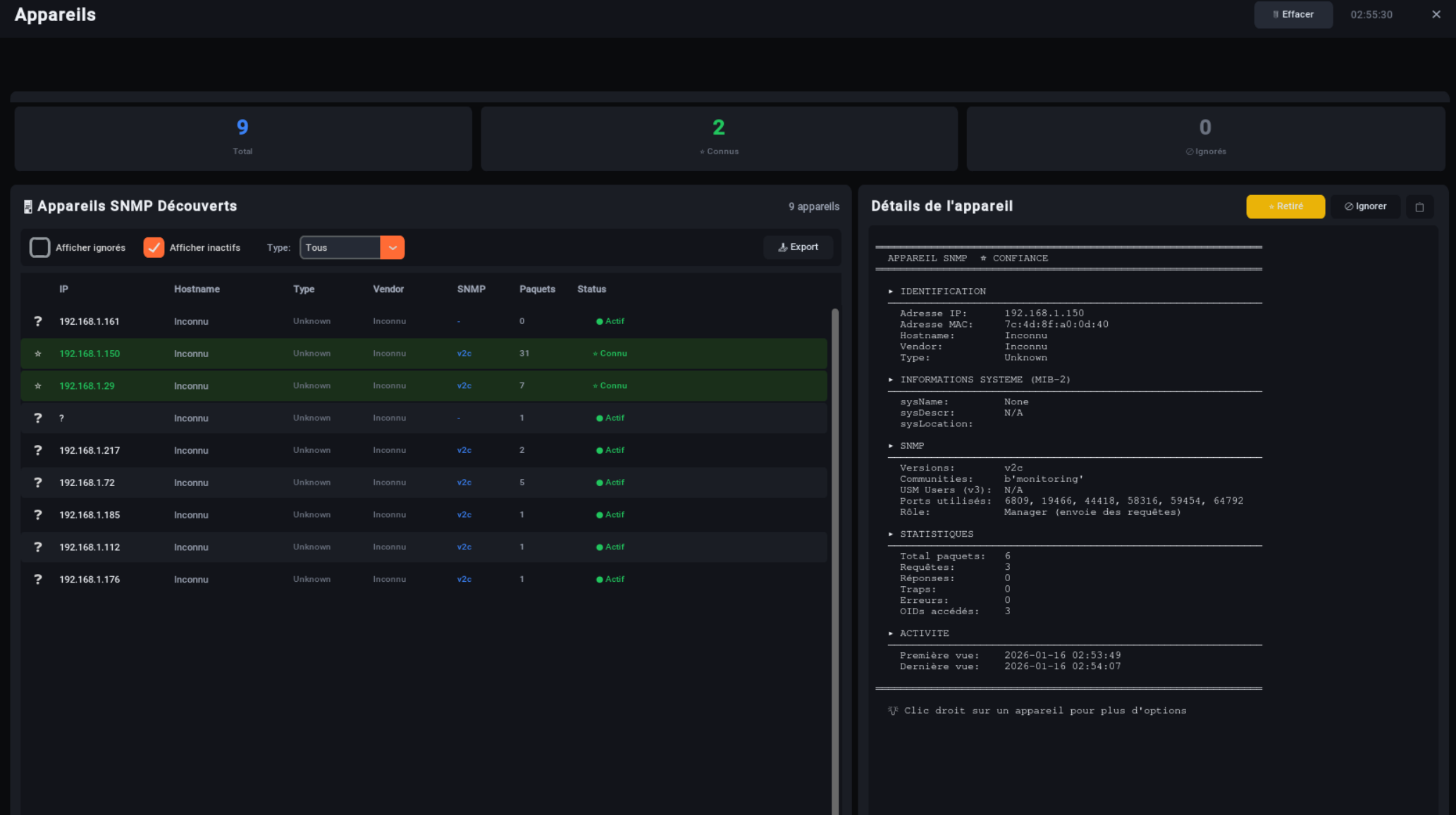Screen dimensions: 1456x815
Task: Click the question mark icon beside 192.168.1.161
Action: [37, 321]
